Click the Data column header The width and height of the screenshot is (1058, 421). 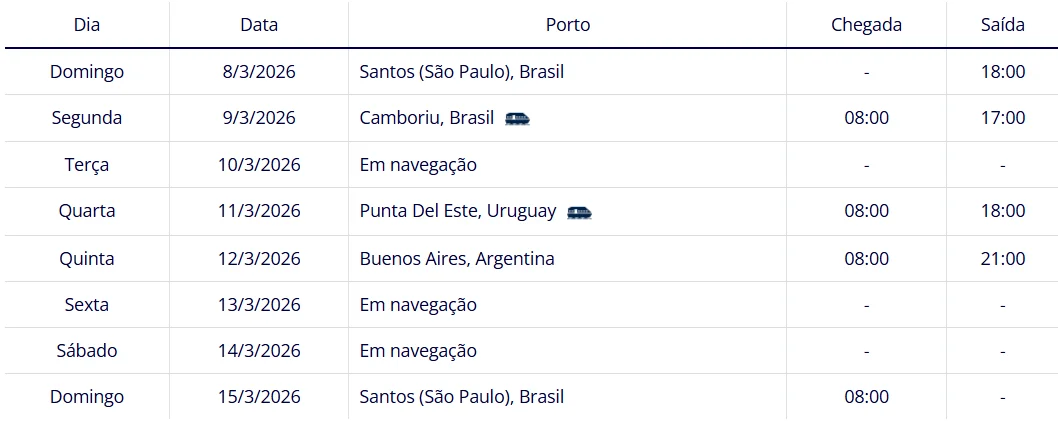tap(259, 25)
